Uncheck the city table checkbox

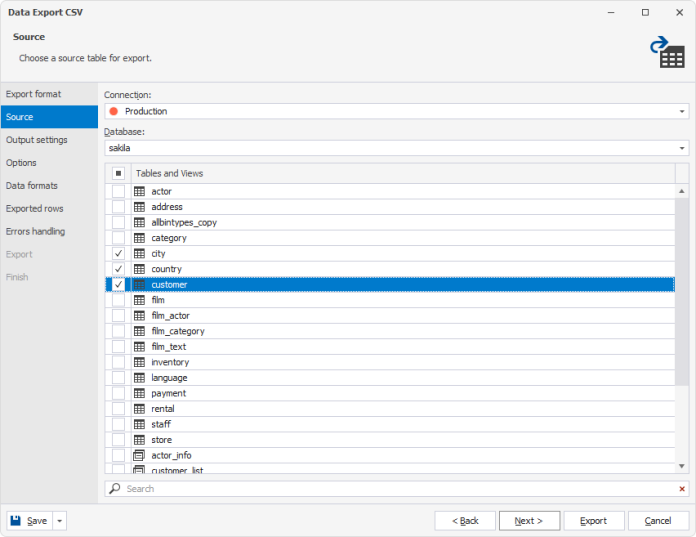(119, 254)
